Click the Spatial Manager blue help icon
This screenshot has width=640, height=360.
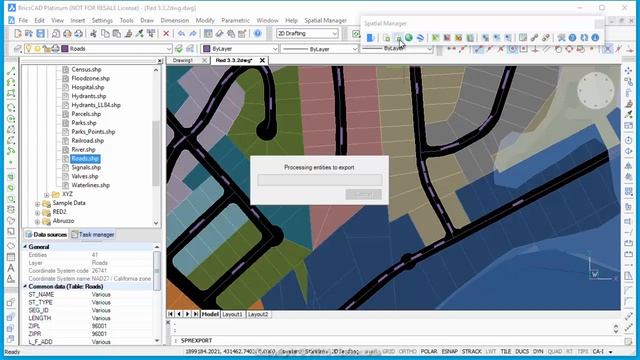[572, 38]
